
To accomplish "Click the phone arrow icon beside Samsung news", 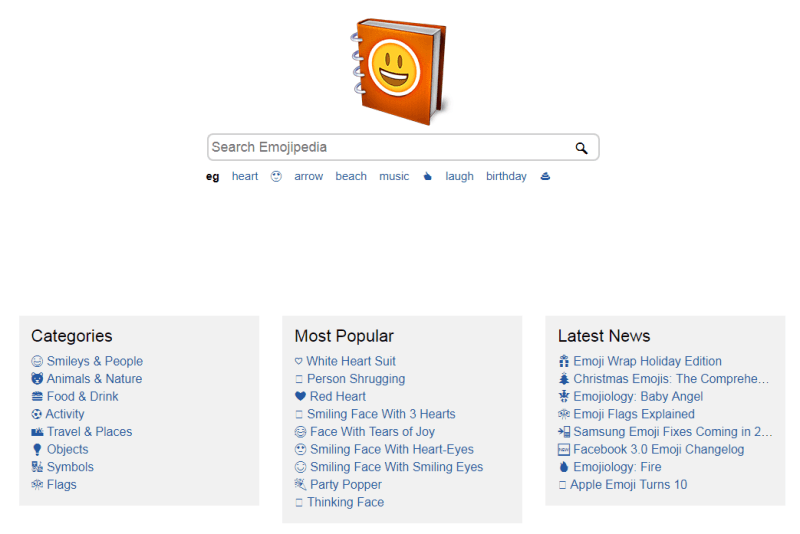I will click(x=564, y=432).
